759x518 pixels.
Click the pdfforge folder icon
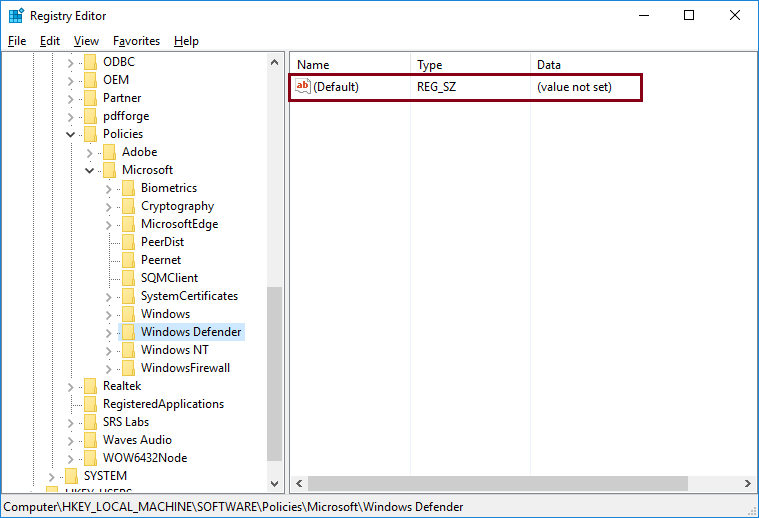[x=90, y=116]
